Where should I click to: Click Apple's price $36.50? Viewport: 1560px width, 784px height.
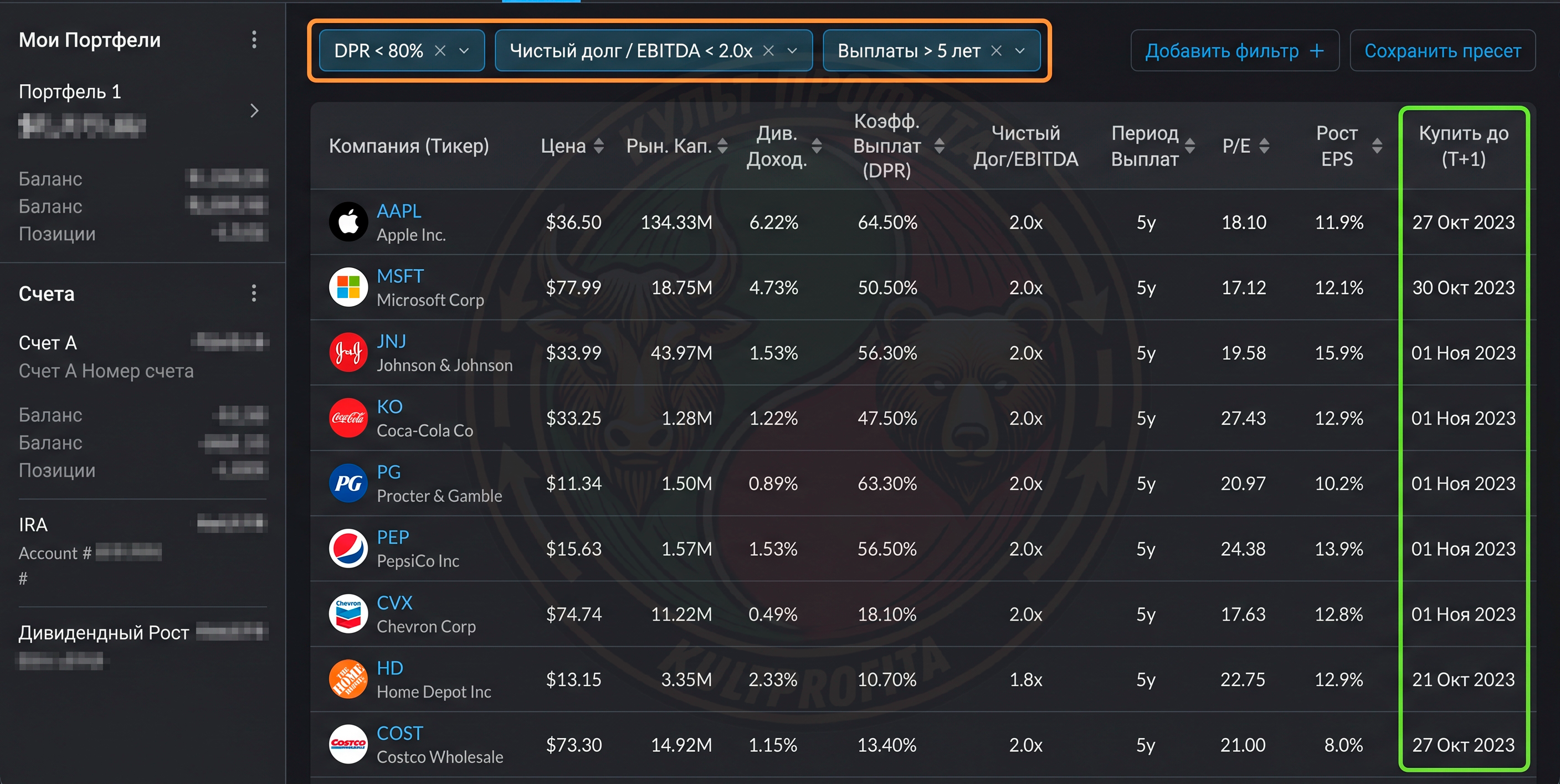tap(573, 222)
